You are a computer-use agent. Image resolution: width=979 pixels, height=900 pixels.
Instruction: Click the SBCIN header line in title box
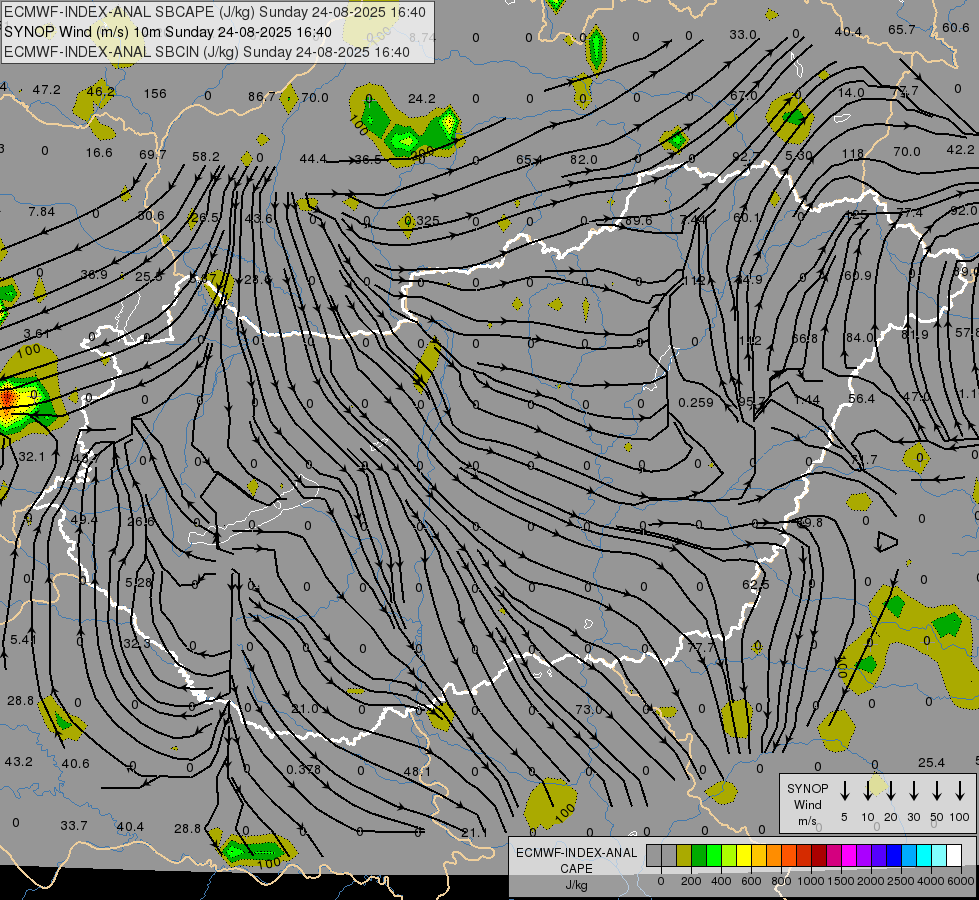207,52
